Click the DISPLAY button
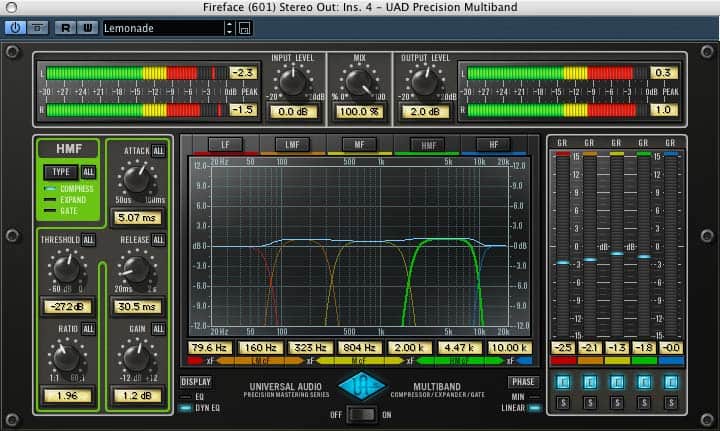The height and width of the screenshot is (431, 720). point(196,382)
